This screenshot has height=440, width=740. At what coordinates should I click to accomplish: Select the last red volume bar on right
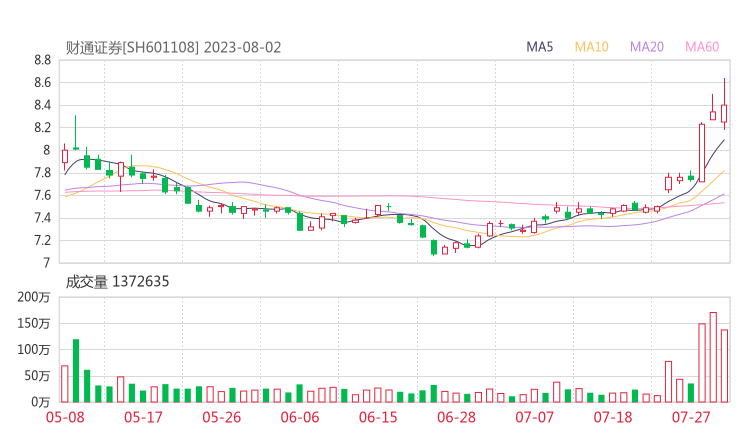click(724, 366)
